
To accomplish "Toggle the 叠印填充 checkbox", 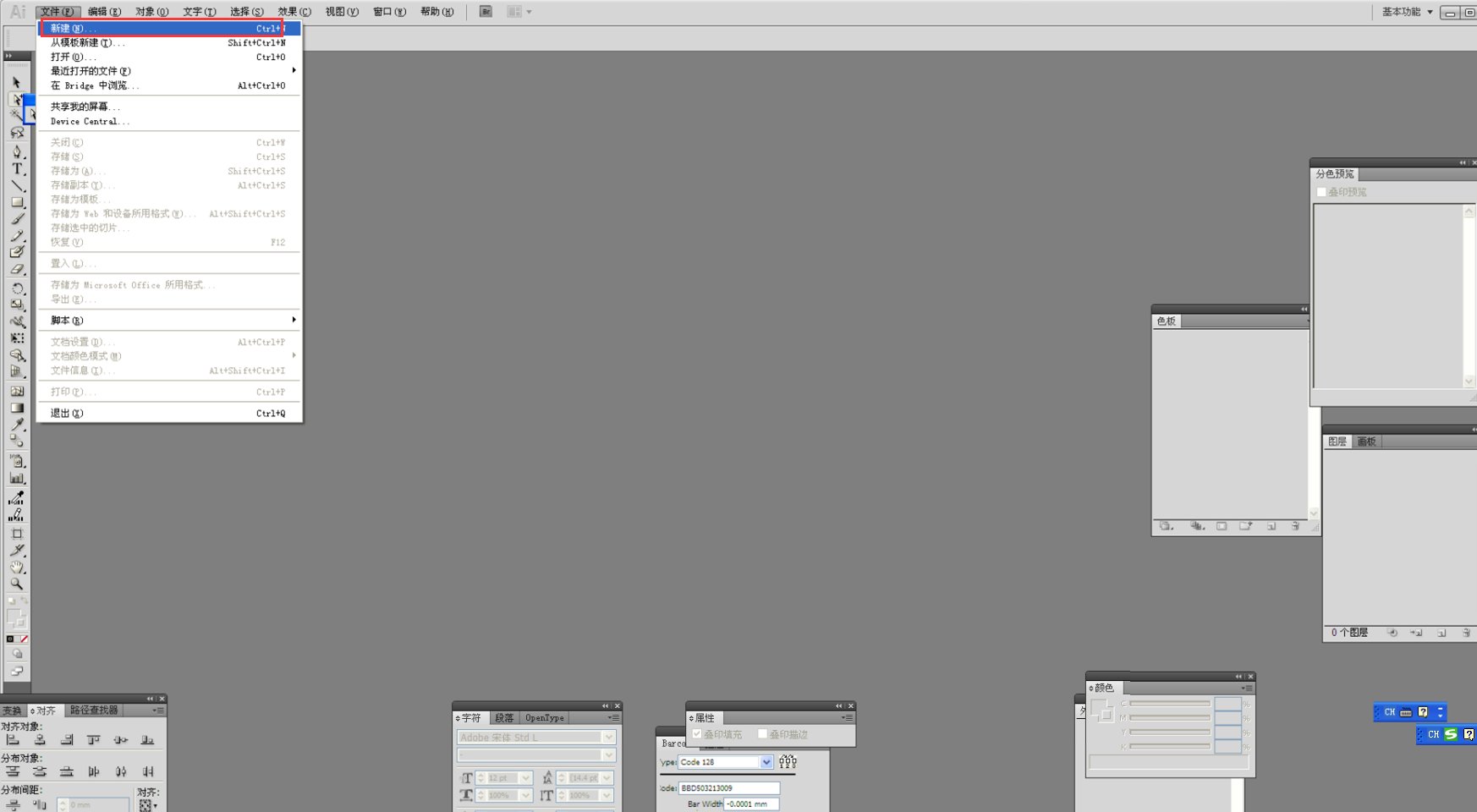I will [x=697, y=734].
